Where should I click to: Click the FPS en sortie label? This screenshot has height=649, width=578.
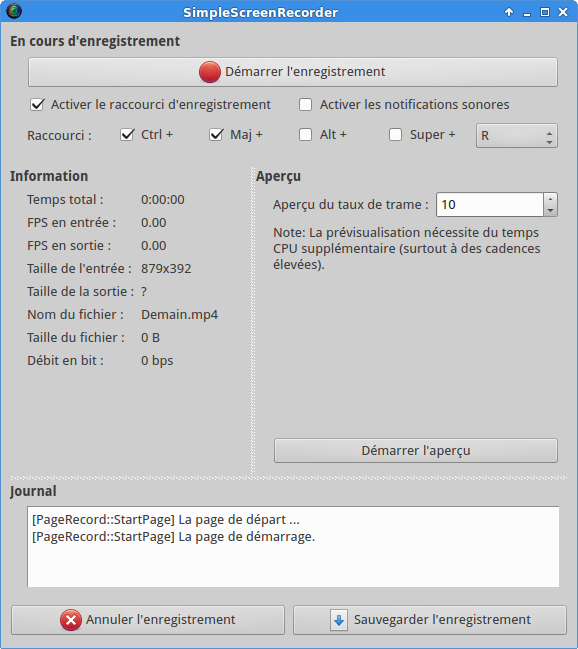pyautogui.click(x=69, y=246)
